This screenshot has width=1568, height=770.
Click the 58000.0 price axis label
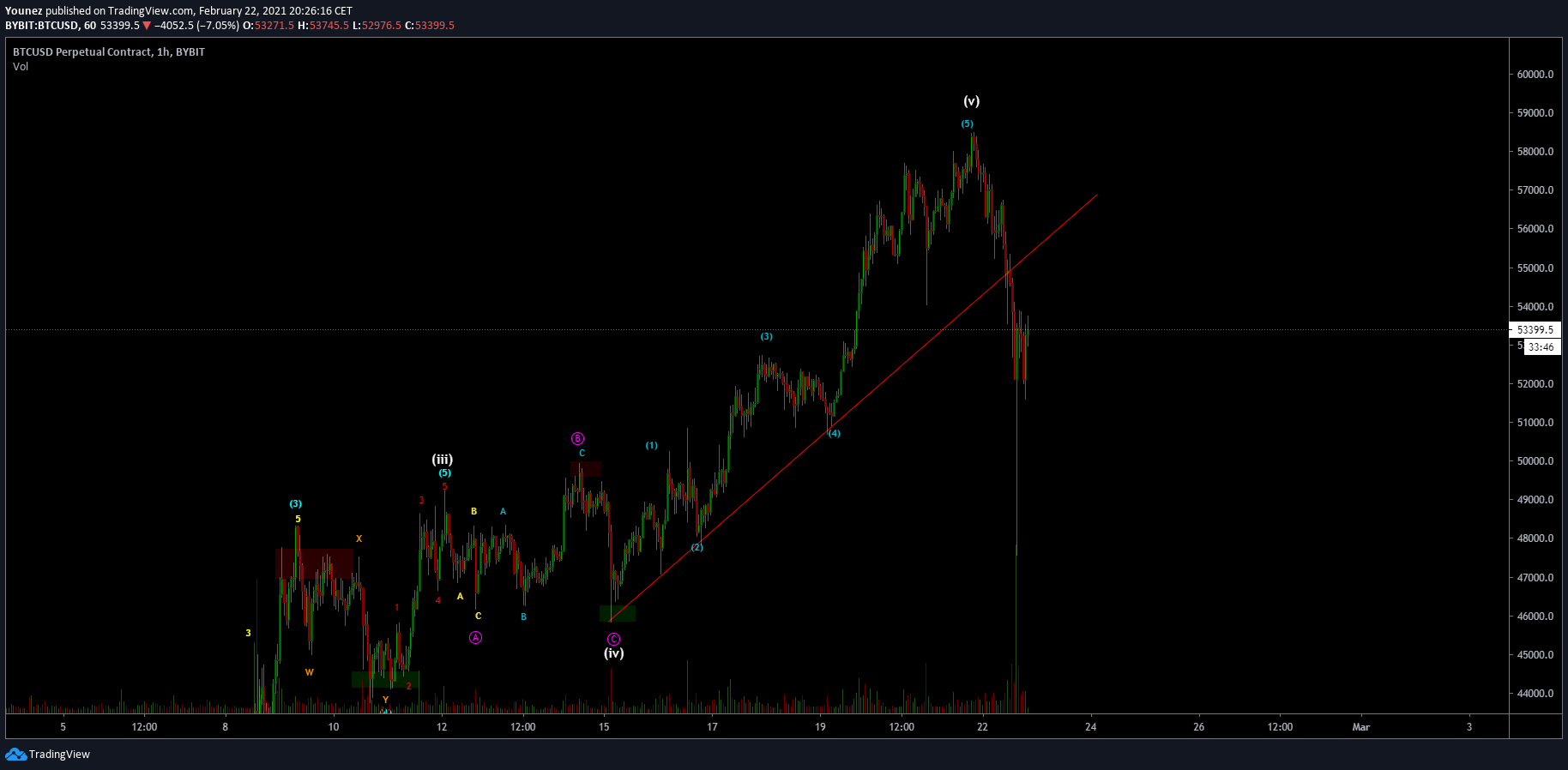click(x=1535, y=152)
